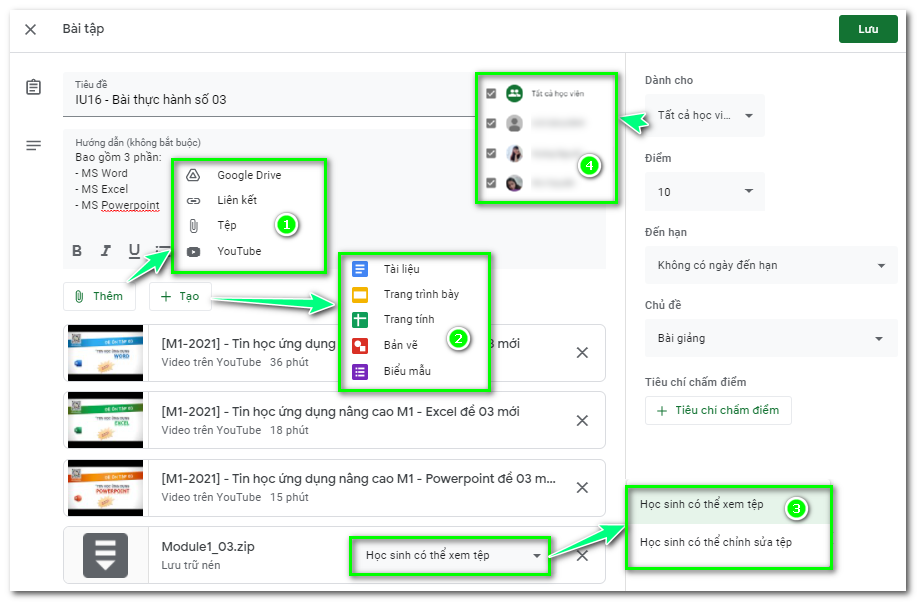Open Excel video thumbnail

point(105,420)
